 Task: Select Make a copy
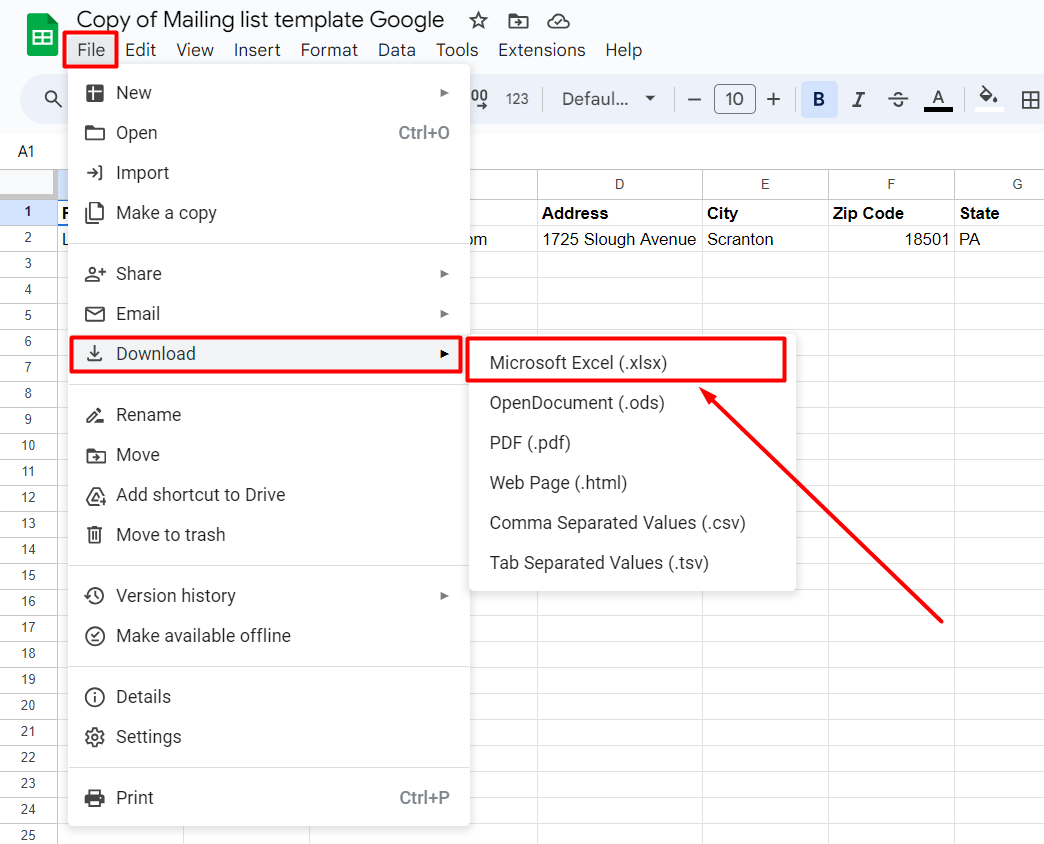tap(269, 213)
